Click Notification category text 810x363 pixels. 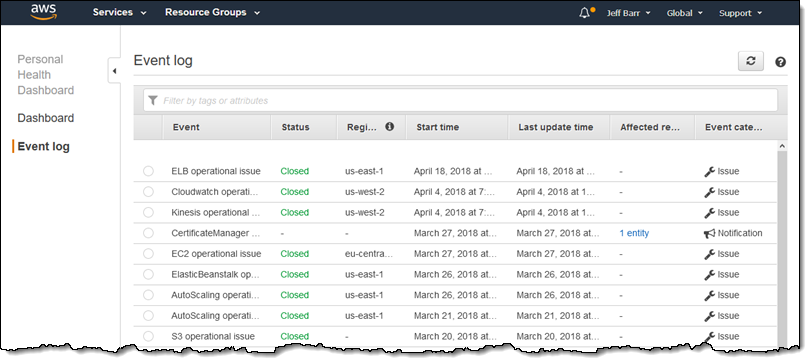click(740, 233)
